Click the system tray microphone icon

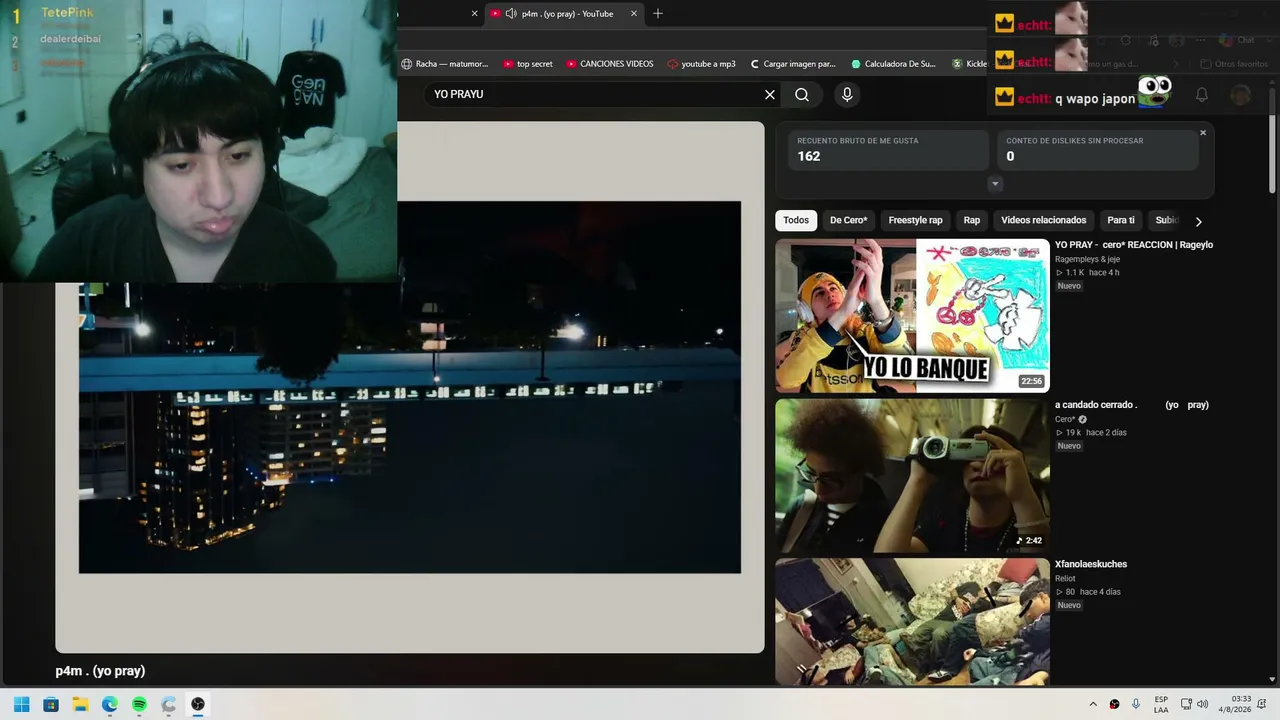[x=1136, y=704]
